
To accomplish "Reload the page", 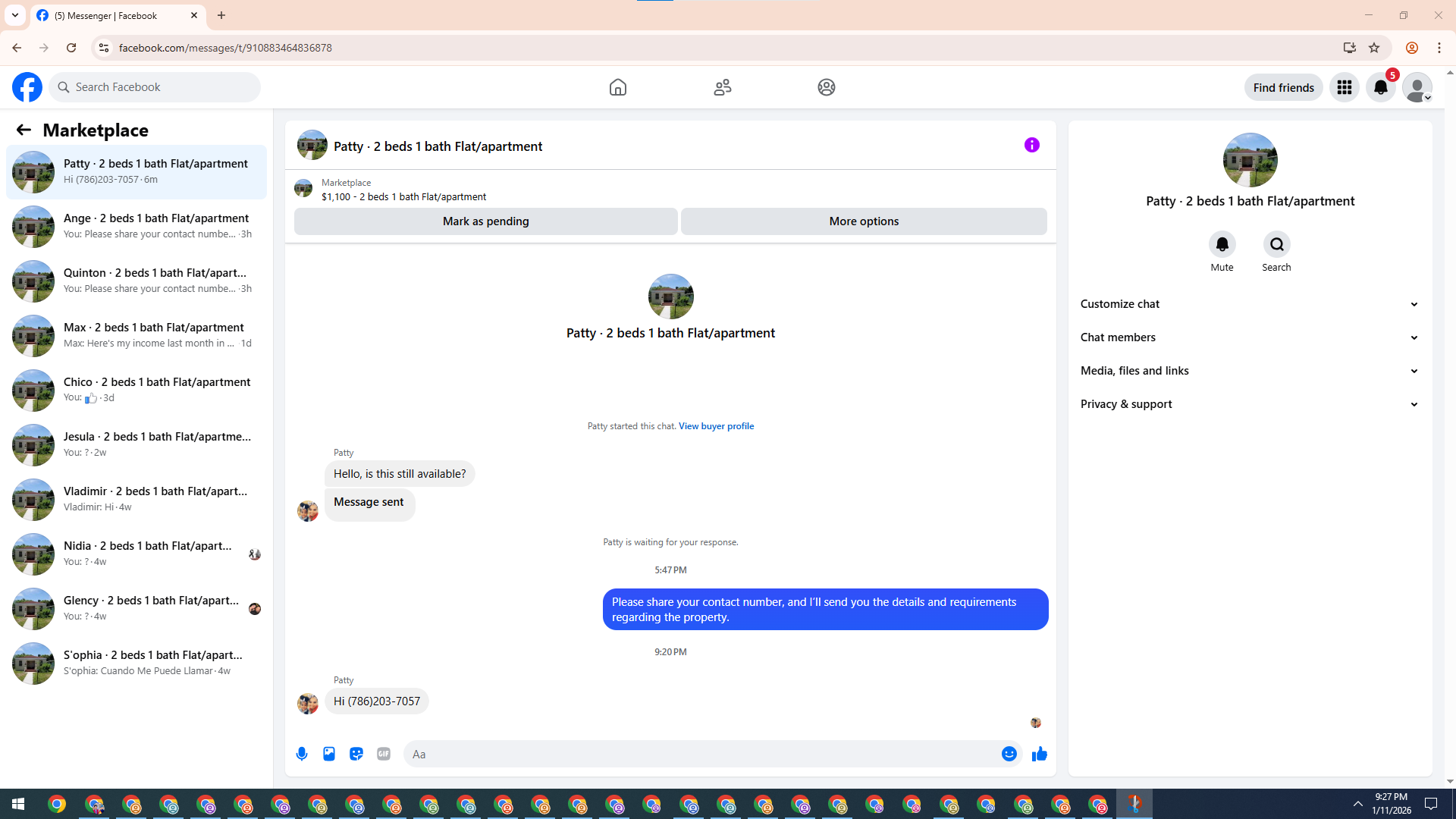I will click(71, 48).
